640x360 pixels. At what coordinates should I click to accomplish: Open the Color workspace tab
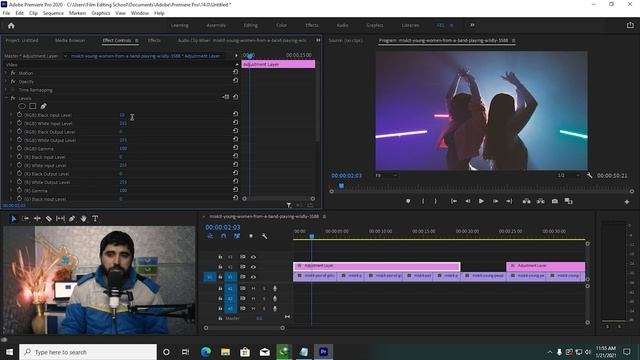pos(281,25)
